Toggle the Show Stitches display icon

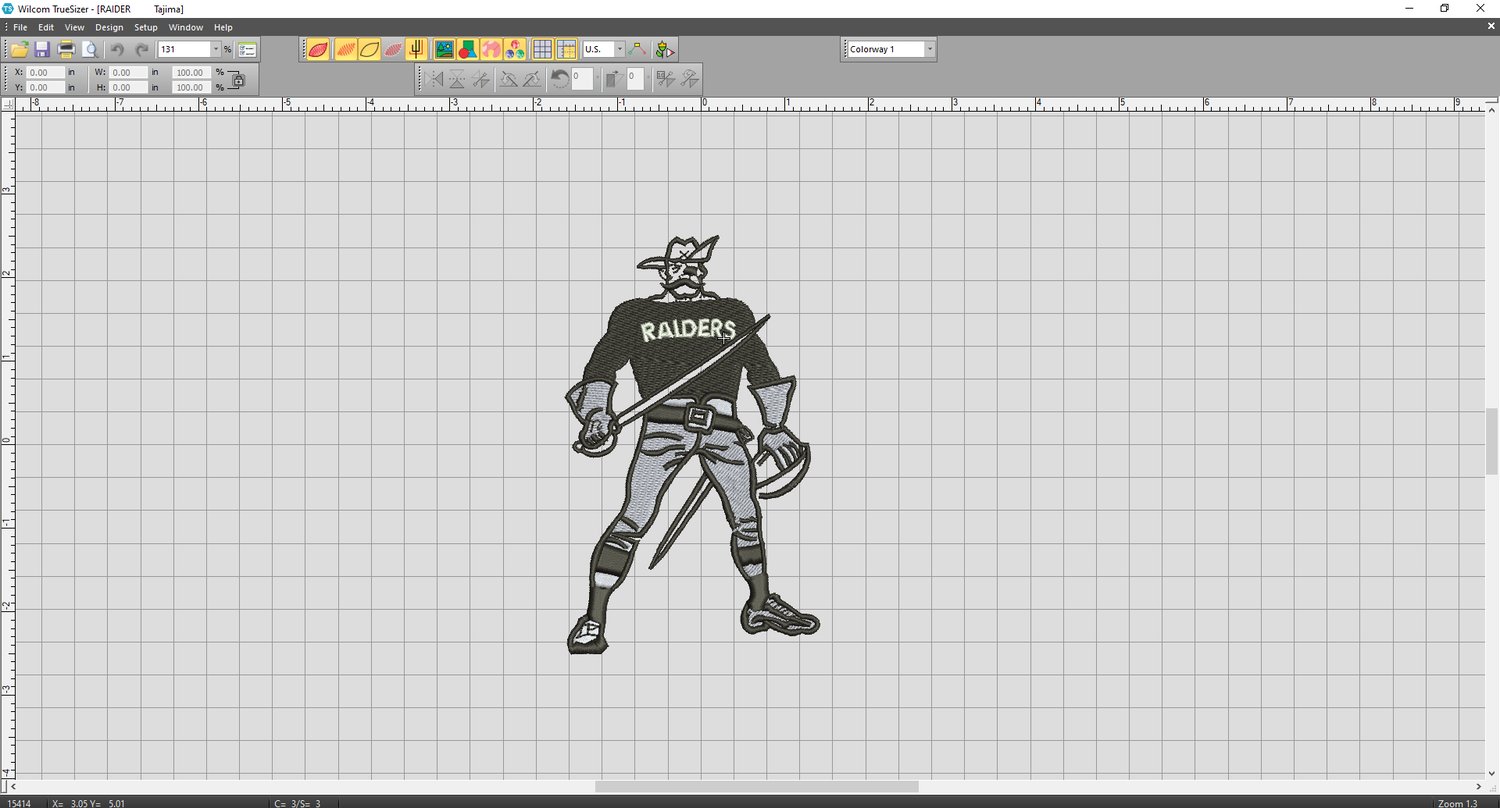coord(345,49)
